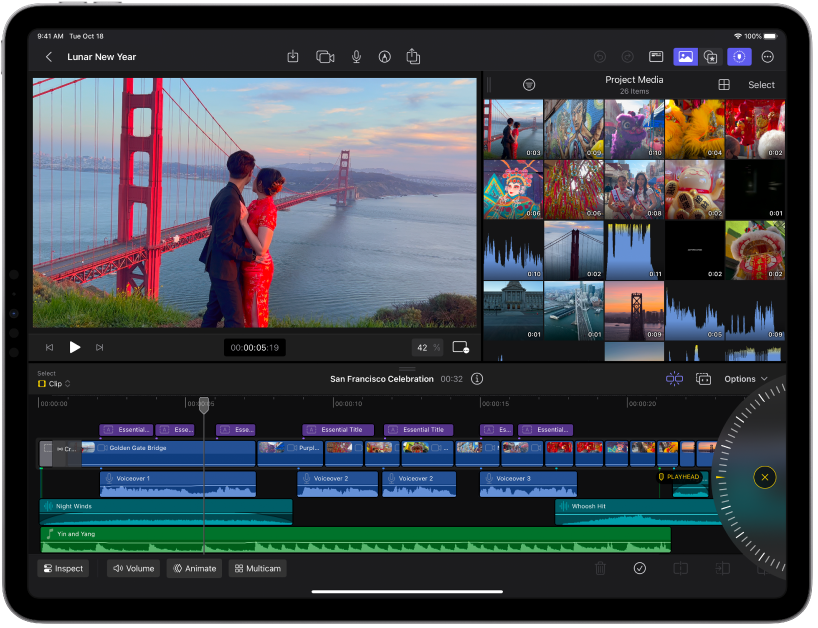Delete selected clip with the trash icon
The height and width of the screenshot is (628, 818).
coord(601,568)
